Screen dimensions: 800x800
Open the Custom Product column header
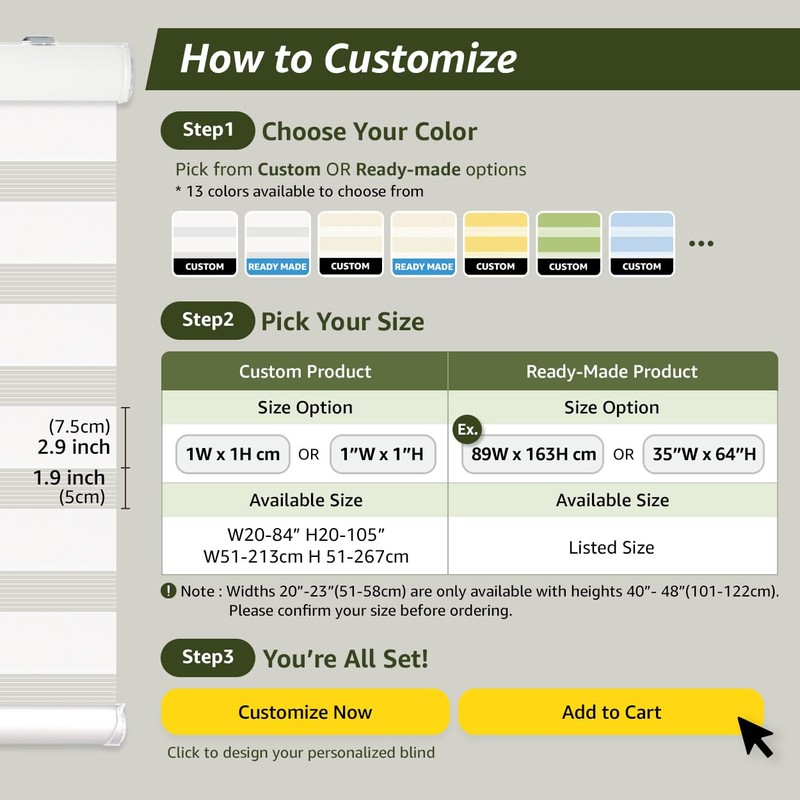pos(305,371)
